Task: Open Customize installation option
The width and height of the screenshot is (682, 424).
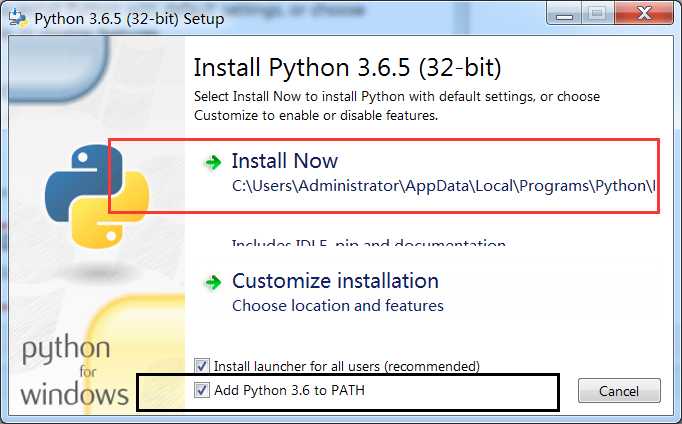Action: pyautogui.click(x=335, y=281)
